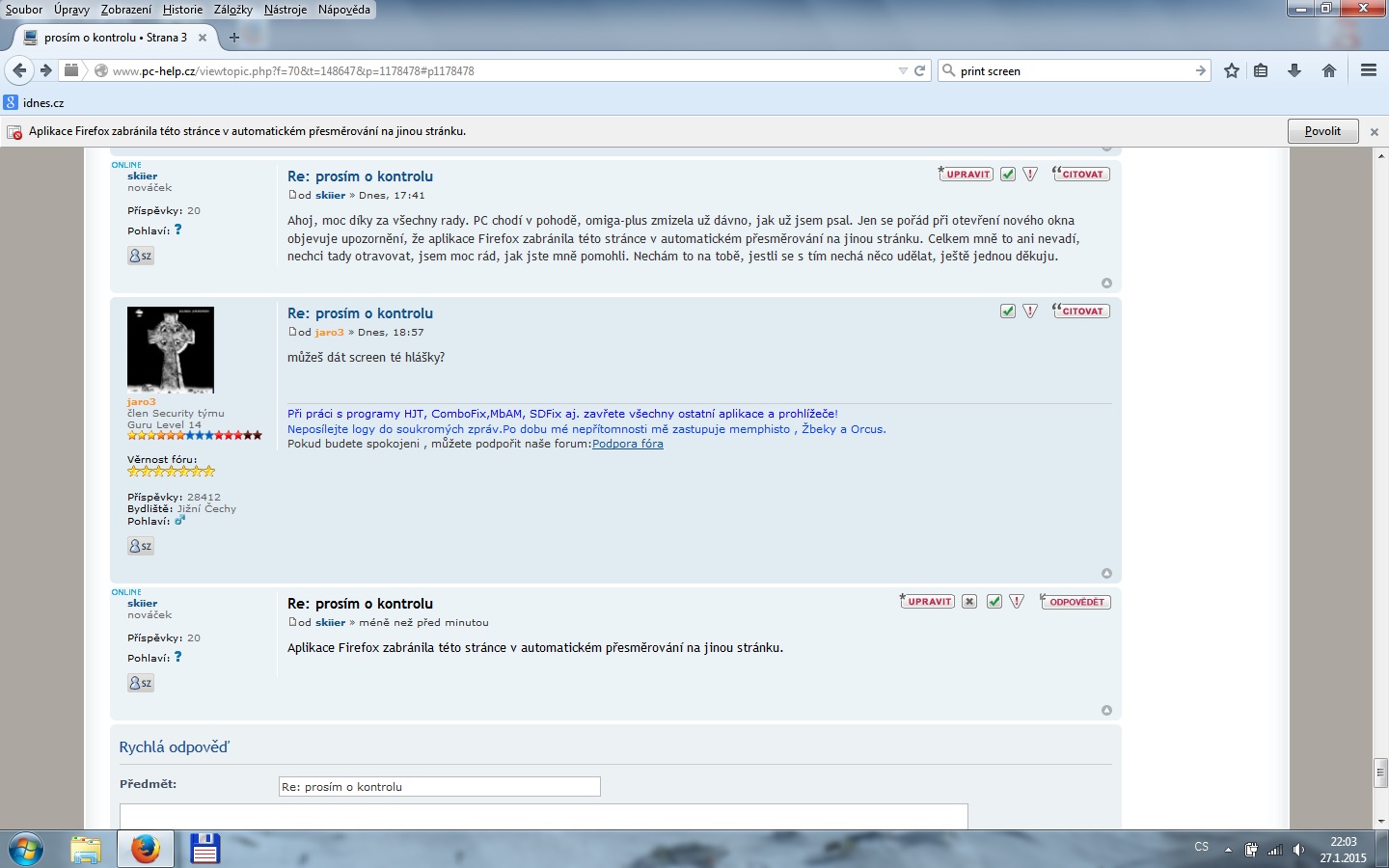The image size is (1389, 868).
Task: Open the Windows Start button
Action: coord(26,850)
